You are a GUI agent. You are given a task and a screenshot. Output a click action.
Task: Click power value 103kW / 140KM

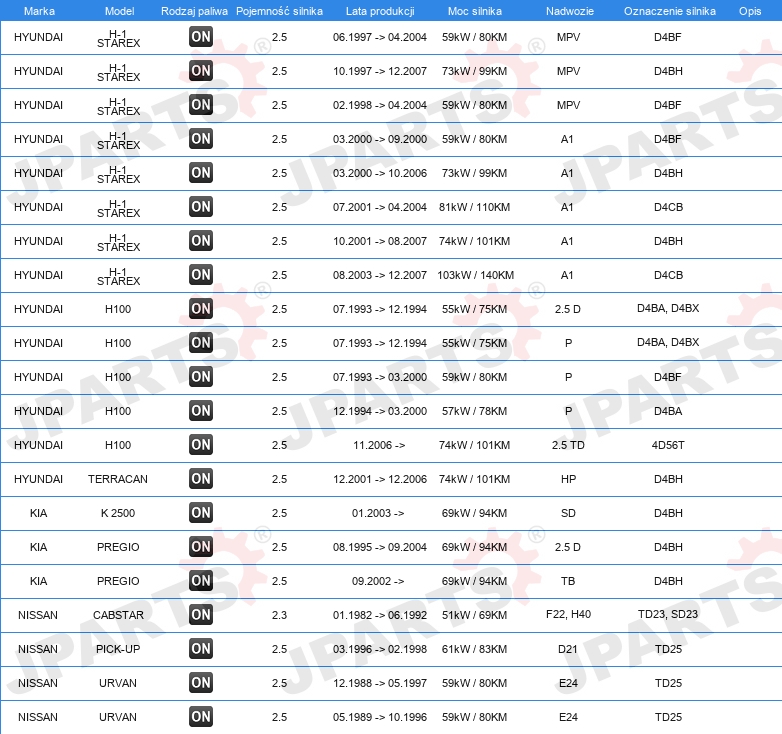475,275
